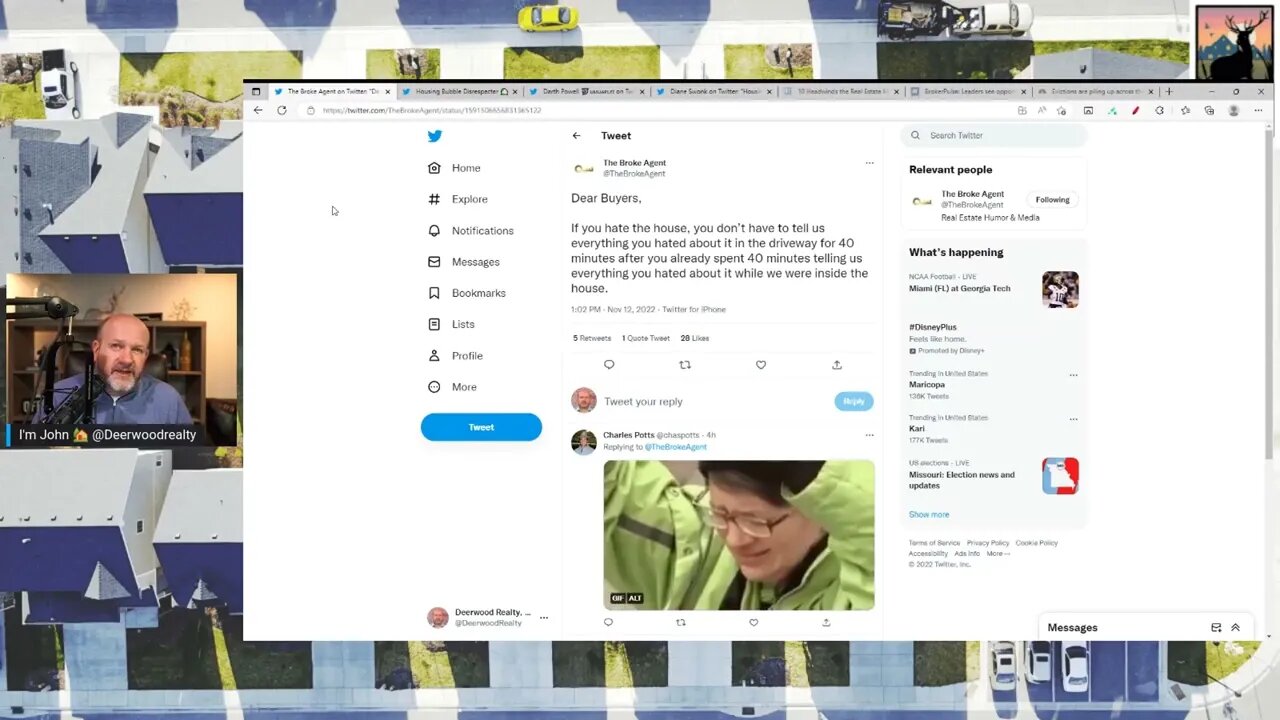Open Terms of Service link
The width and height of the screenshot is (1280, 720).
click(934, 543)
